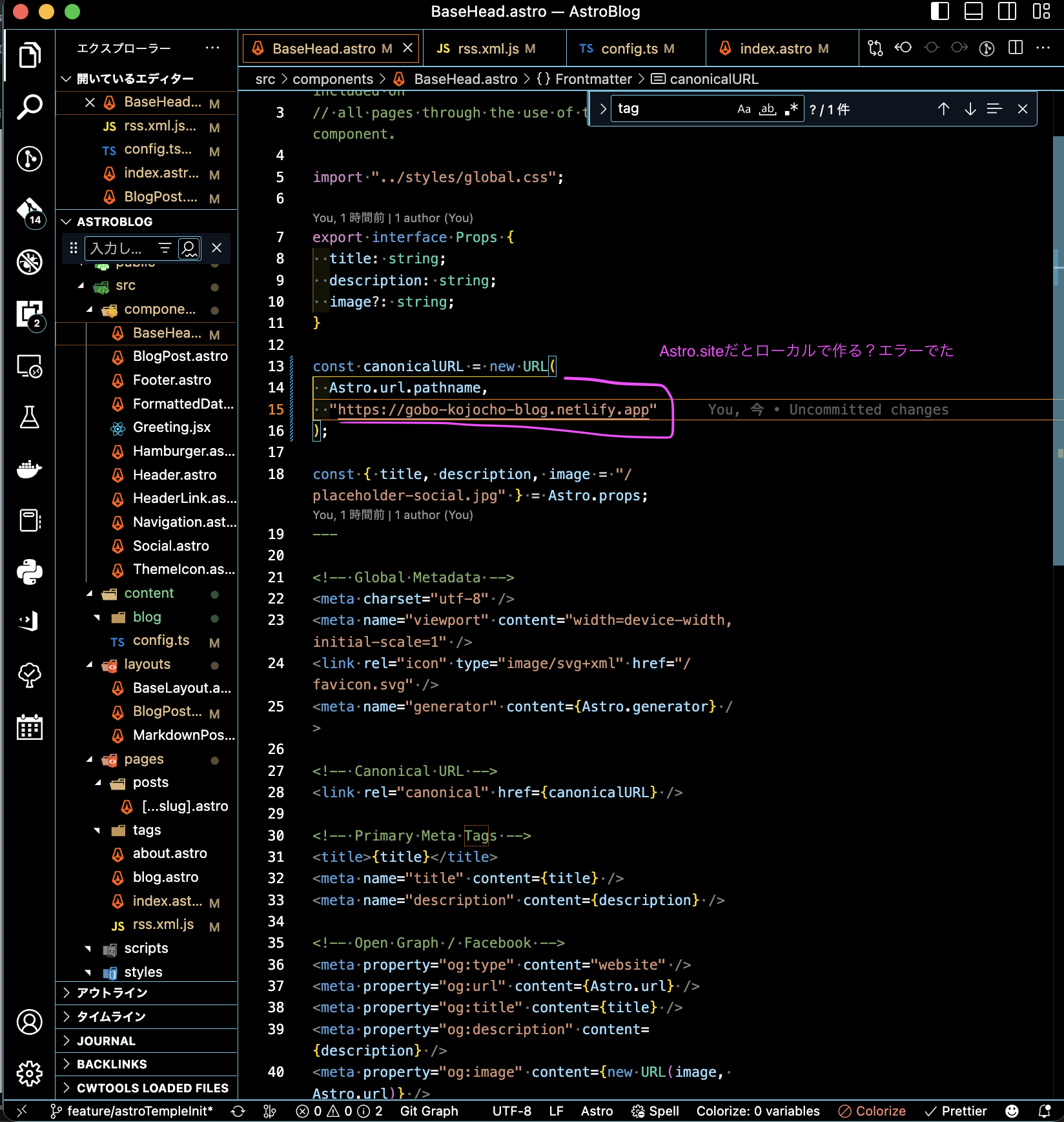
Task: Click the compare changes icon in editor toolbar
Action: pos(875,48)
